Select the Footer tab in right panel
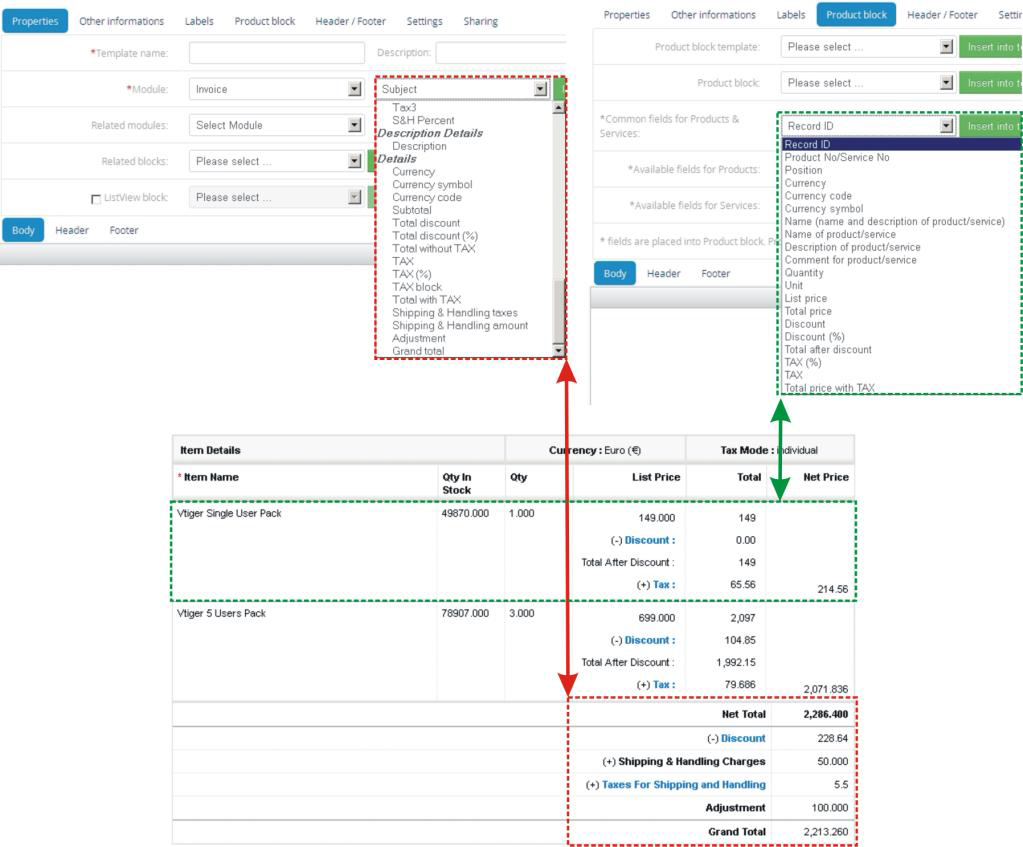This screenshot has width=1023, height=847. pyautogui.click(x=716, y=273)
